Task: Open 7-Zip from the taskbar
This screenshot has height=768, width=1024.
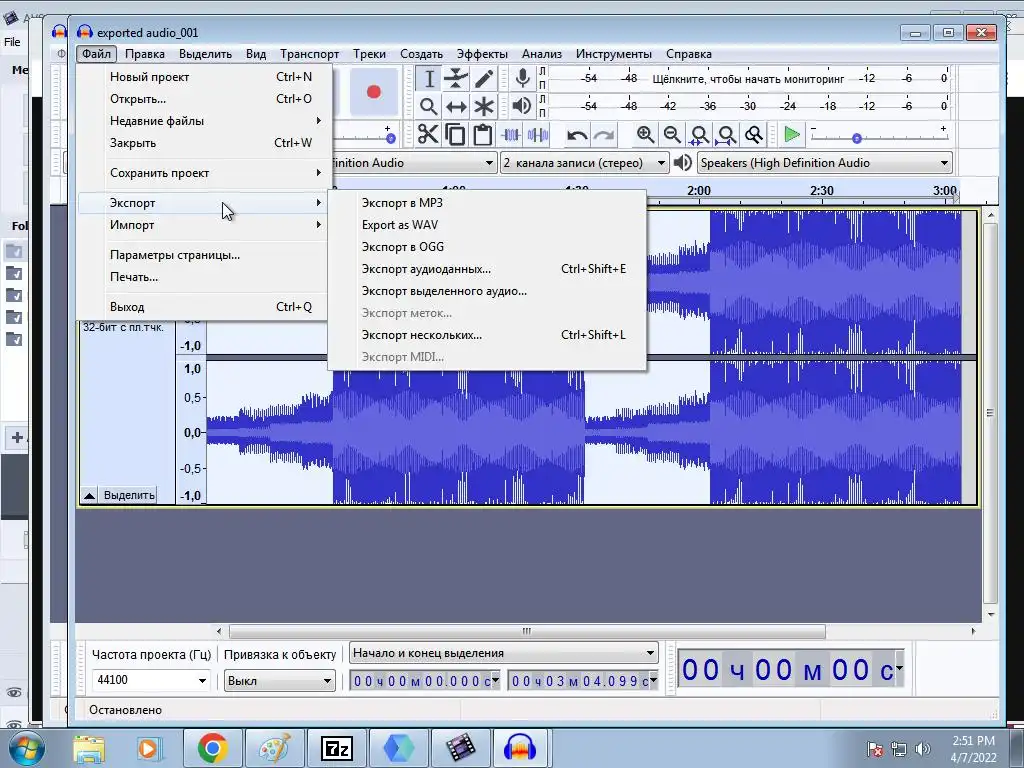Action: tap(337, 748)
